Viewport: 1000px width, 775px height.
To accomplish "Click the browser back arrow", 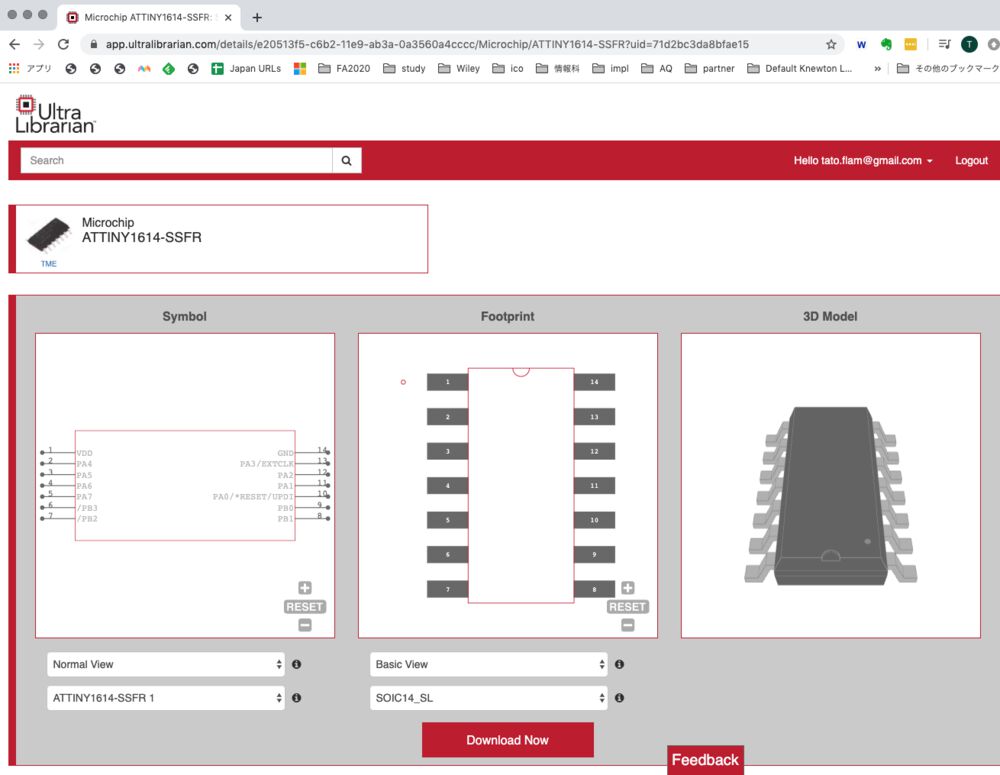I will point(14,44).
